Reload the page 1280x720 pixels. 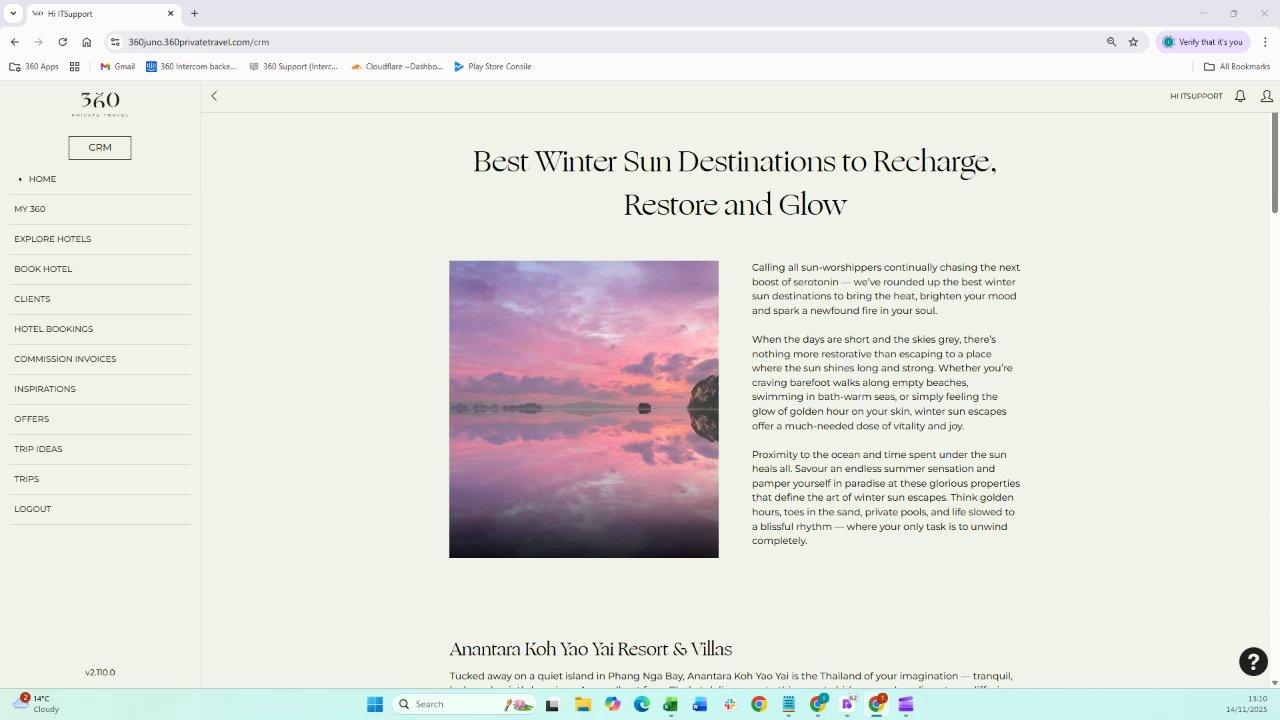(62, 42)
